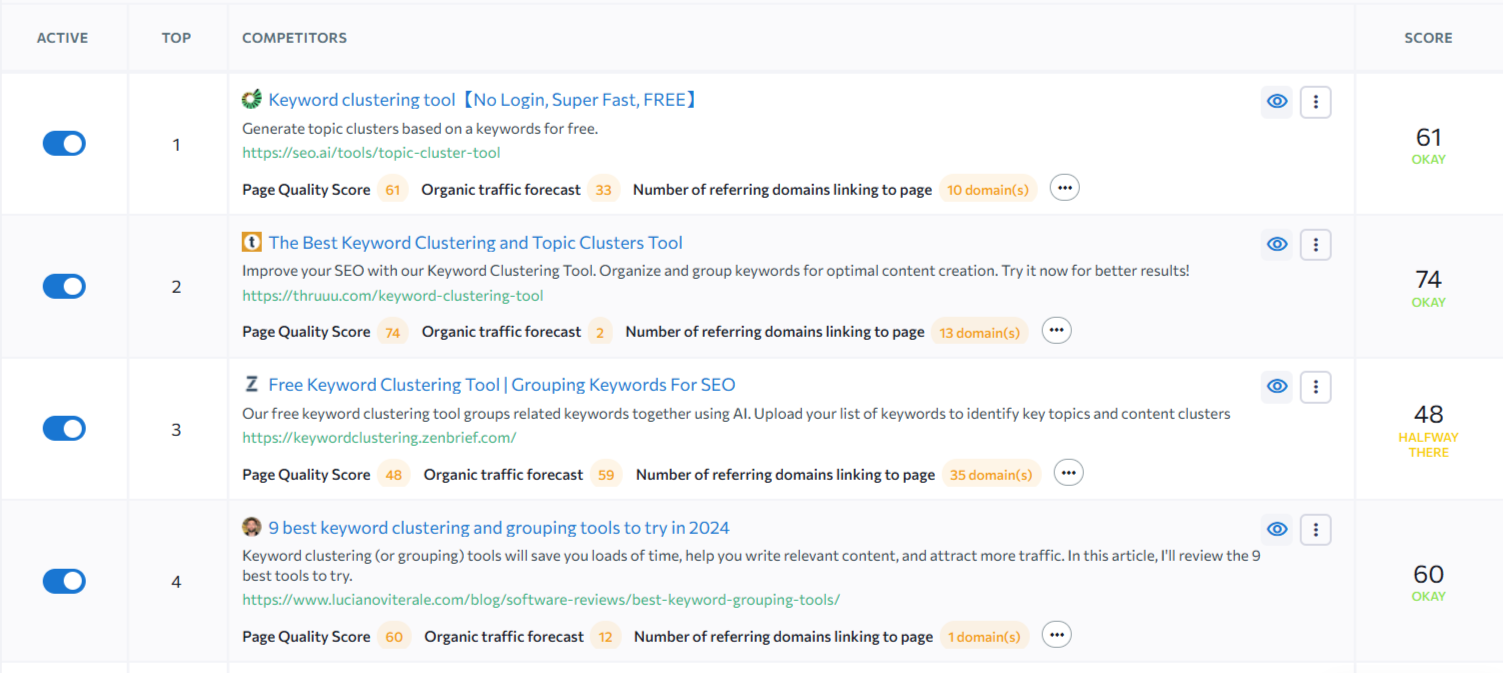Click the COMPETITORS column header
The height and width of the screenshot is (673, 1503).
tap(295, 38)
